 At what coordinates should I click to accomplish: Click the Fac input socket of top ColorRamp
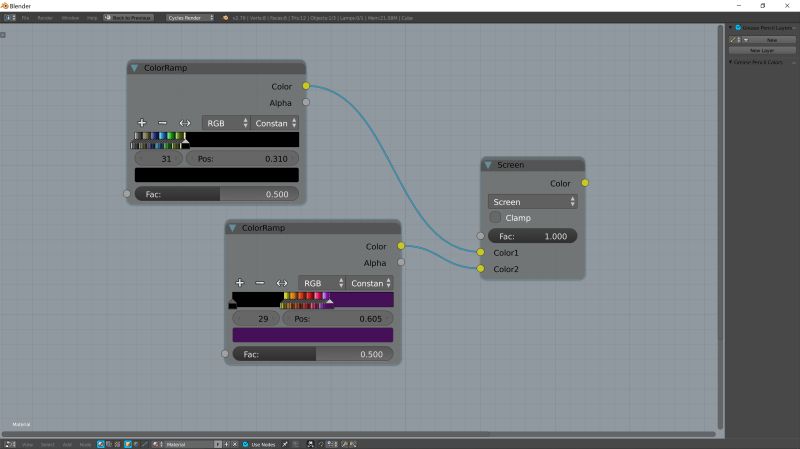pyautogui.click(x=127, y=194)
